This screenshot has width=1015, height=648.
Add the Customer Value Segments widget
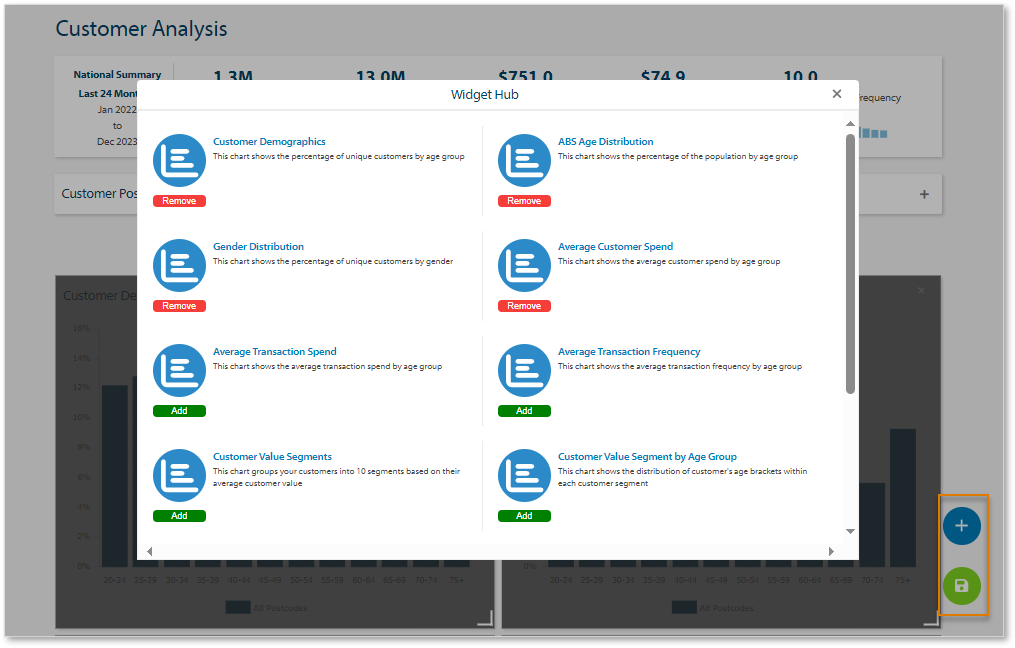tap(179, 516)
